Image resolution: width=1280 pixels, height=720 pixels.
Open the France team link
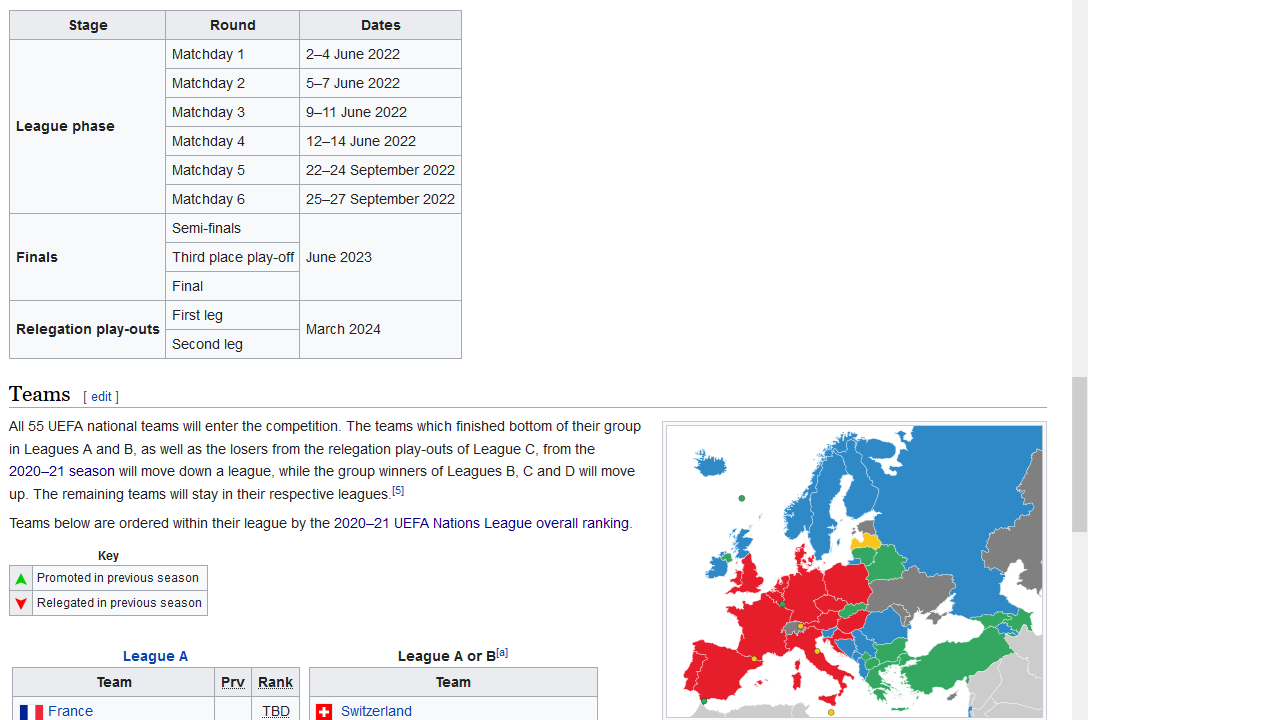(70, 711)
